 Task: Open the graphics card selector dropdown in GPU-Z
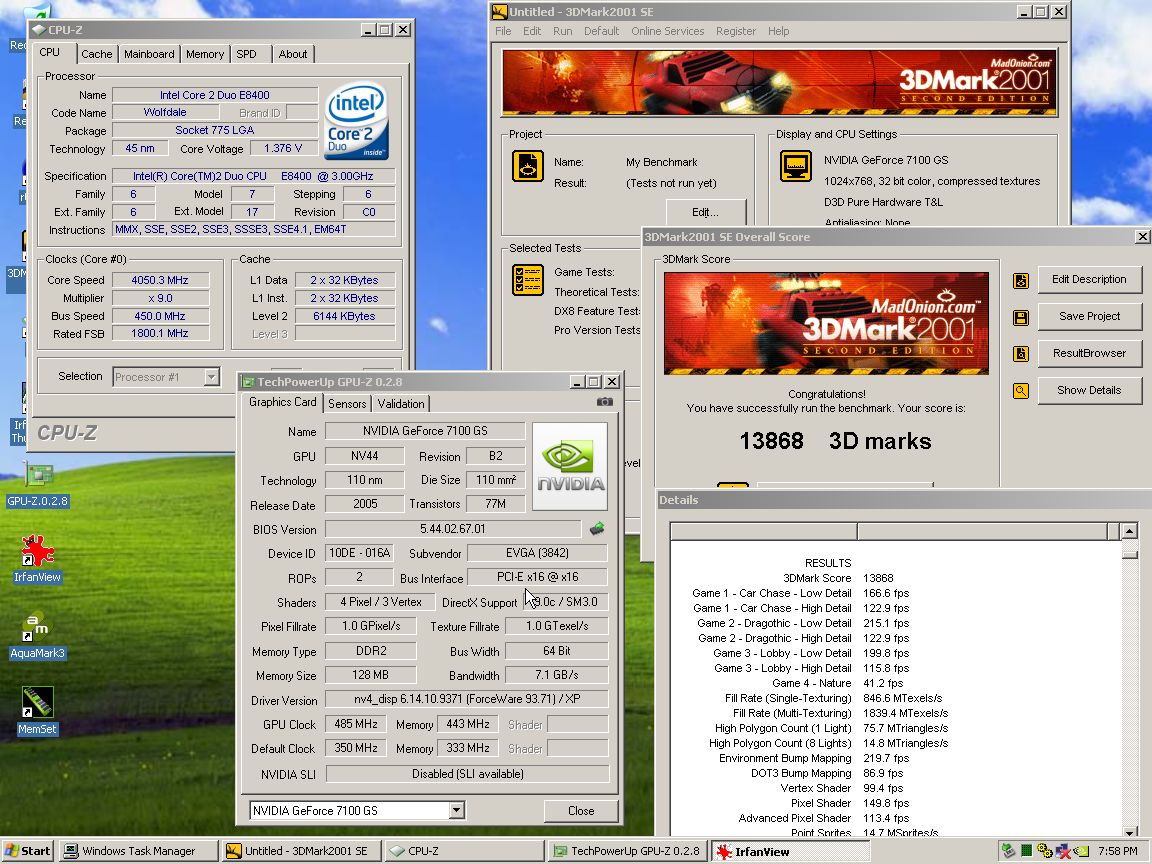(456, 810)
